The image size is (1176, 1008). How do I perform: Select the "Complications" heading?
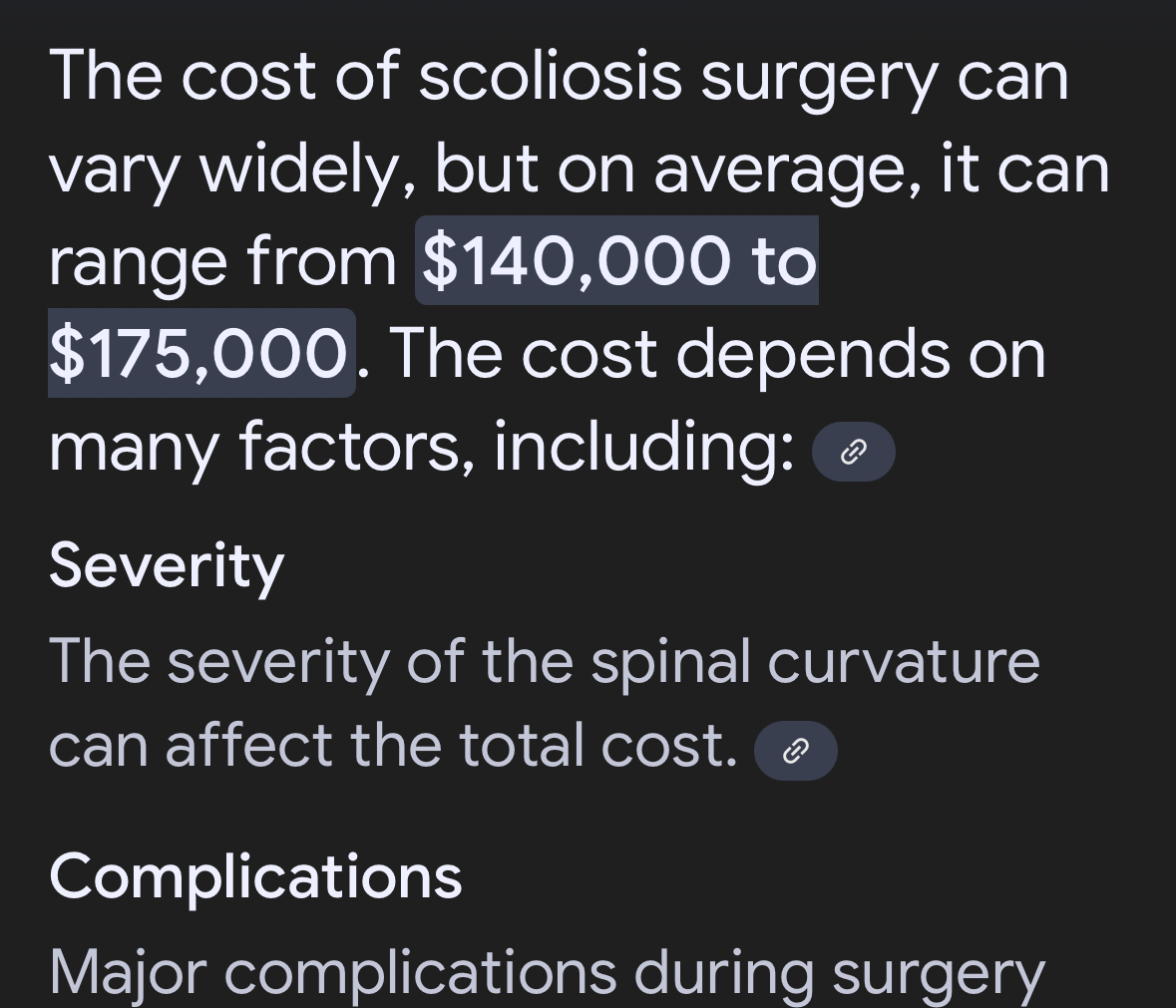point(255,876)
